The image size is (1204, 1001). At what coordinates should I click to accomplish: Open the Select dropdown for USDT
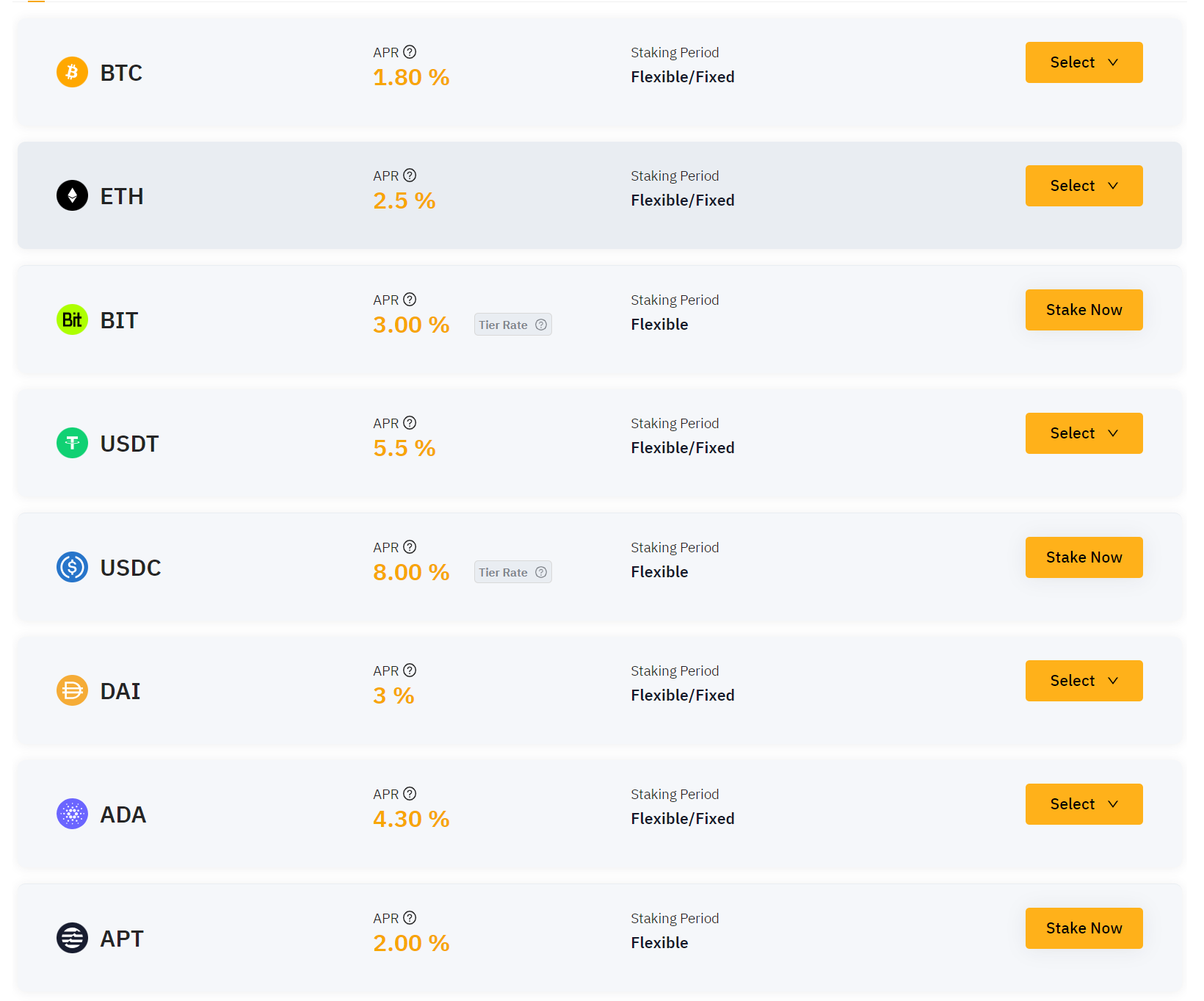1084,433
